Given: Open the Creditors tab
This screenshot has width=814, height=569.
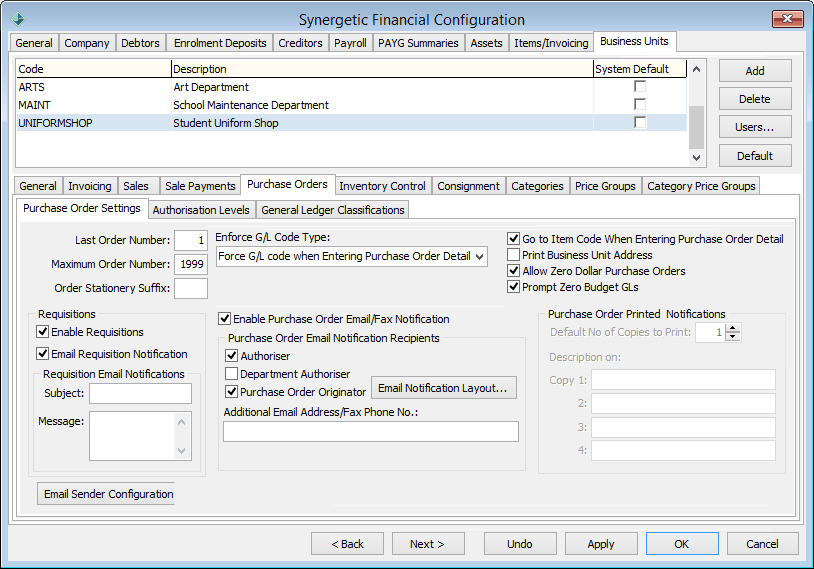Looking at the screenshot, I should tap(300, 43).
